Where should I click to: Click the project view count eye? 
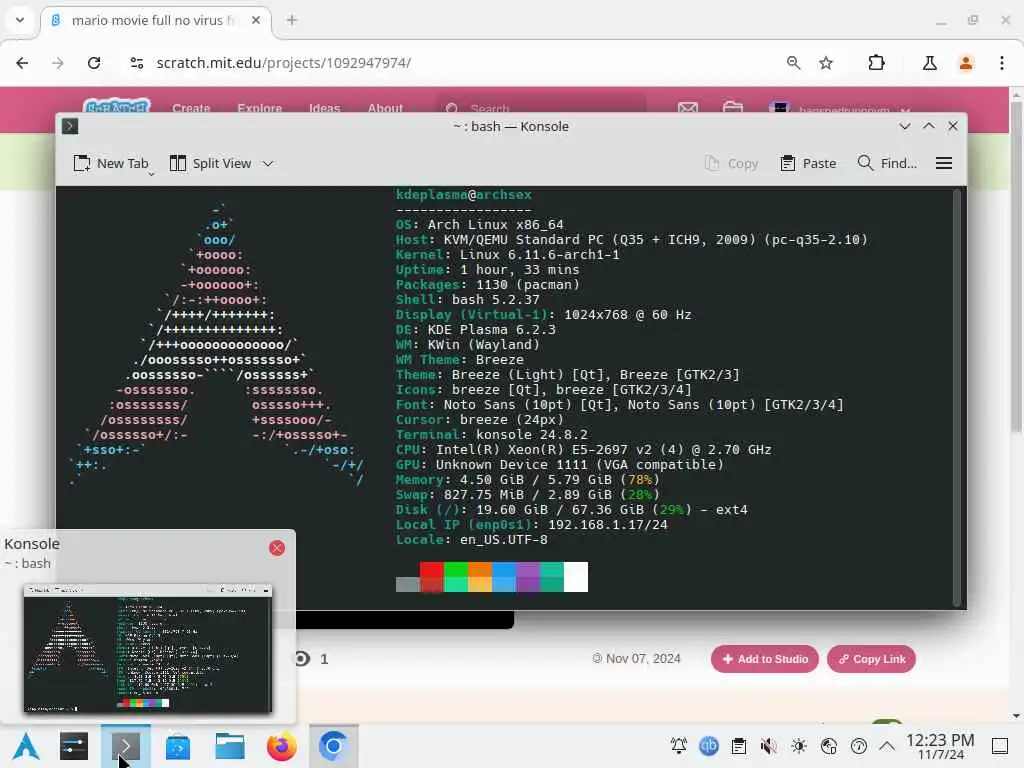pos(302,659)
